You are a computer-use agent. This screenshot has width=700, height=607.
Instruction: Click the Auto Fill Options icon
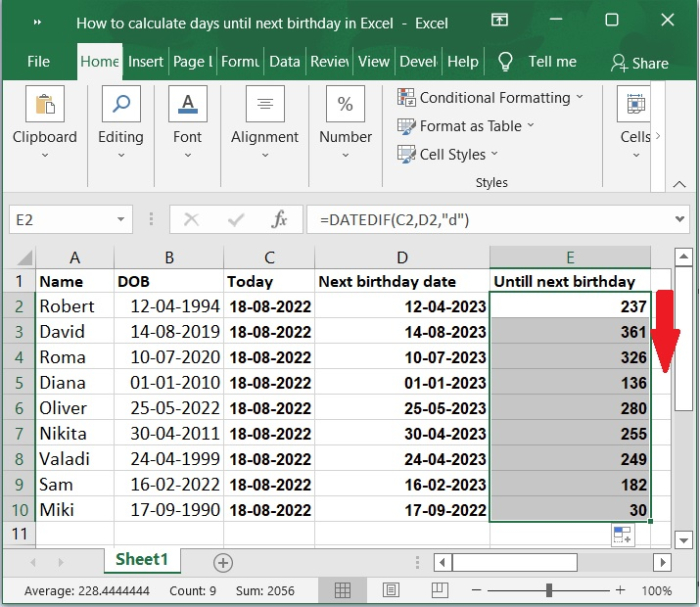622,537
